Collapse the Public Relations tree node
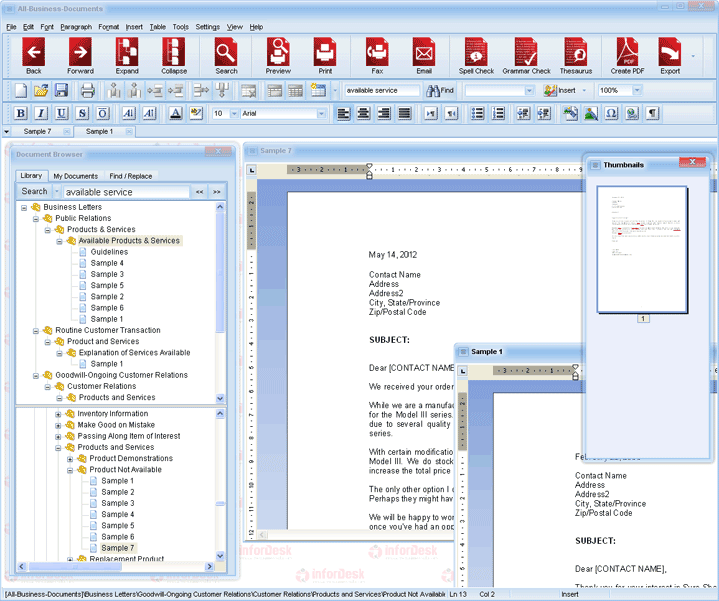 coord(36,219)
